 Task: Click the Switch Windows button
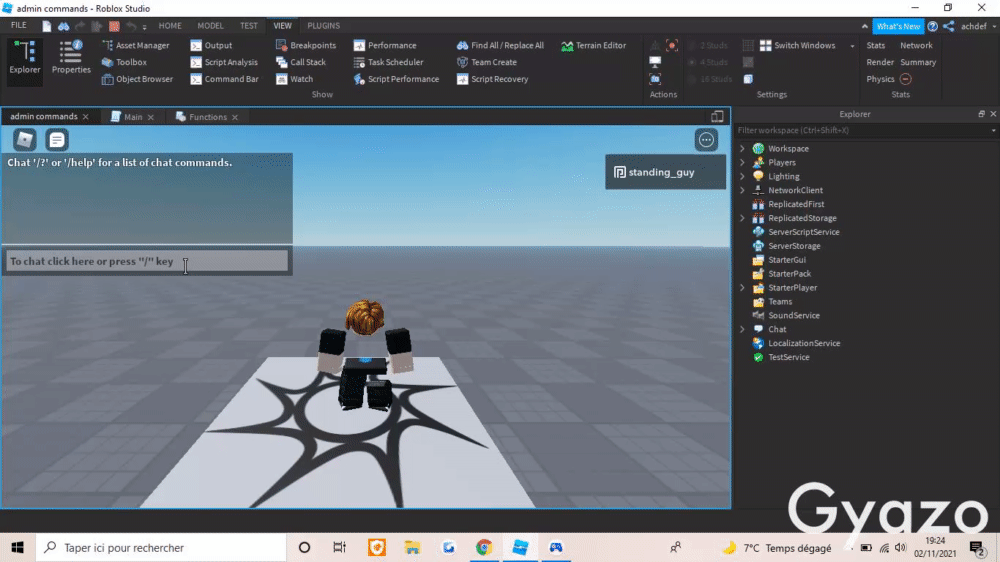797,45
